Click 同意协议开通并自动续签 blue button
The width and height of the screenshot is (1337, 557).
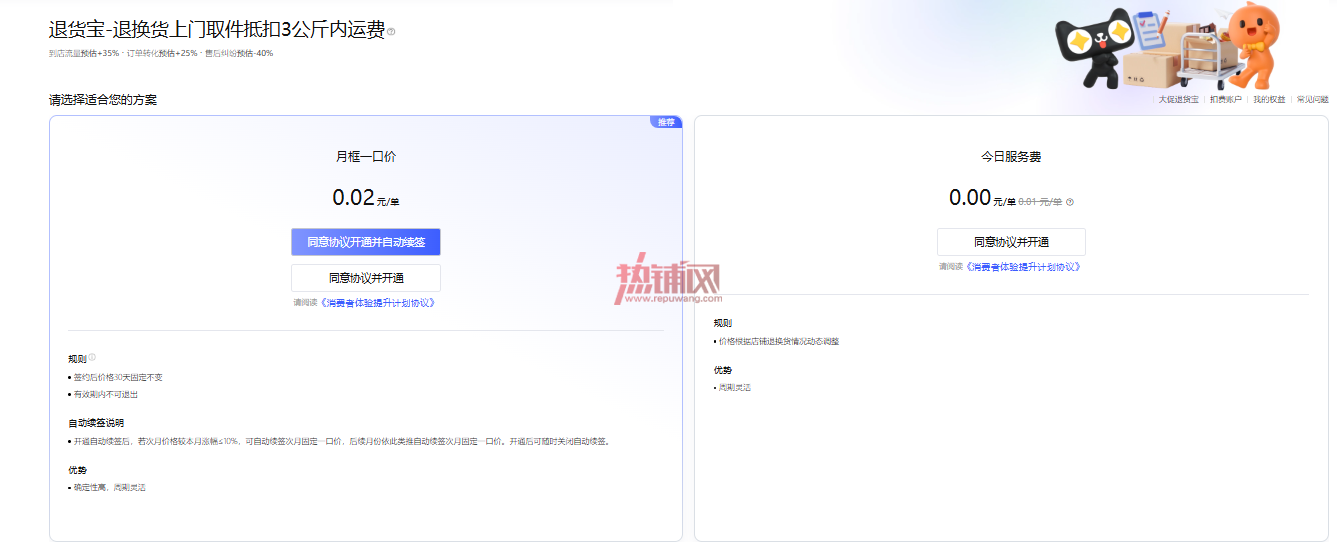click(x=366, y=242)
